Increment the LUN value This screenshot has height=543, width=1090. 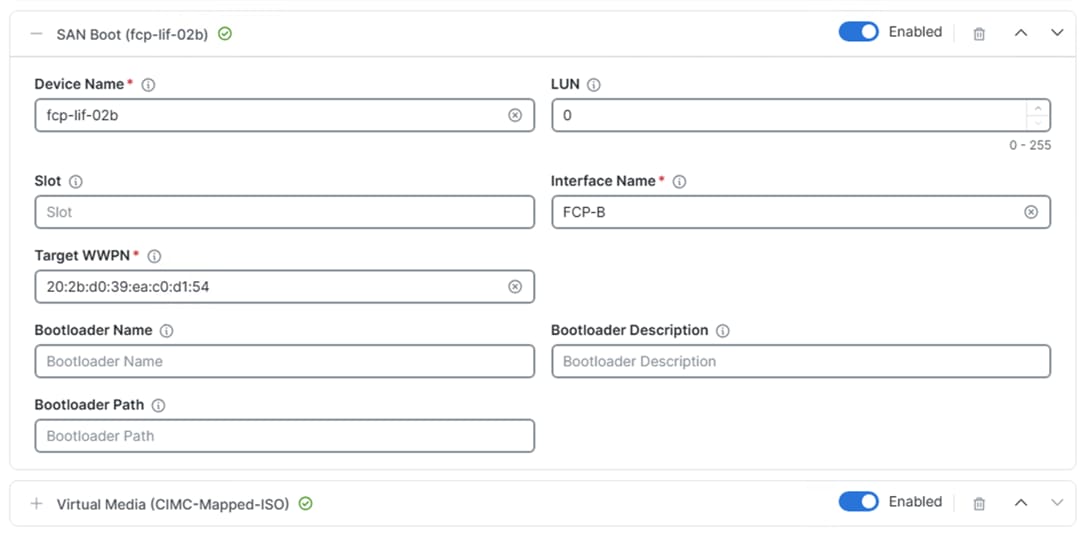[x=1038, y=108]
